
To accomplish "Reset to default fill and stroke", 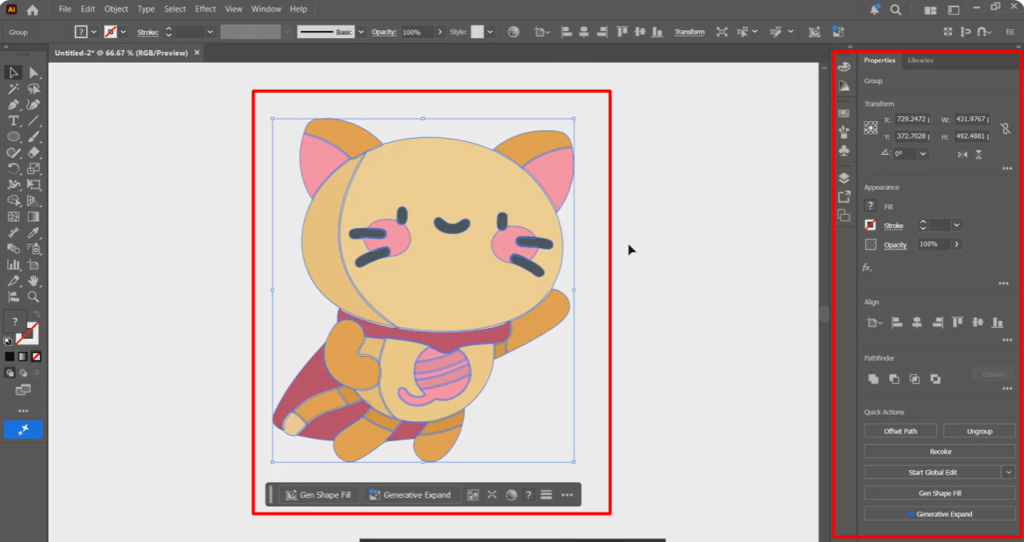I will [8, 341].
